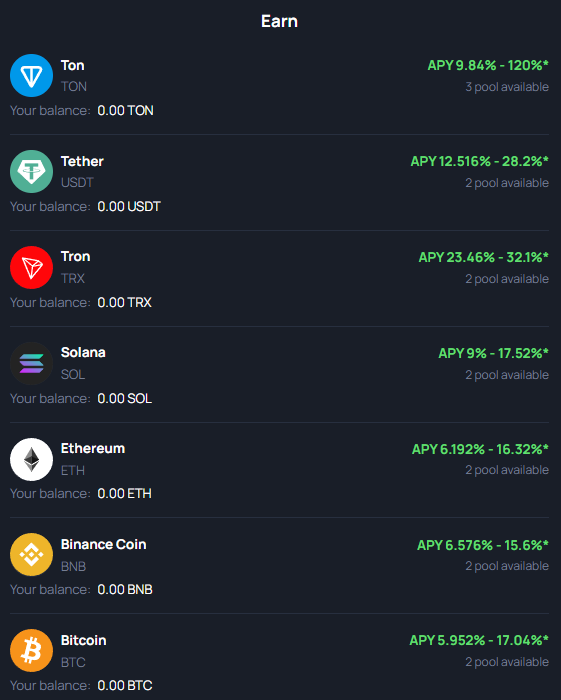Open Tether APY 12.516% - 28.2% rate

coord(479,161)
